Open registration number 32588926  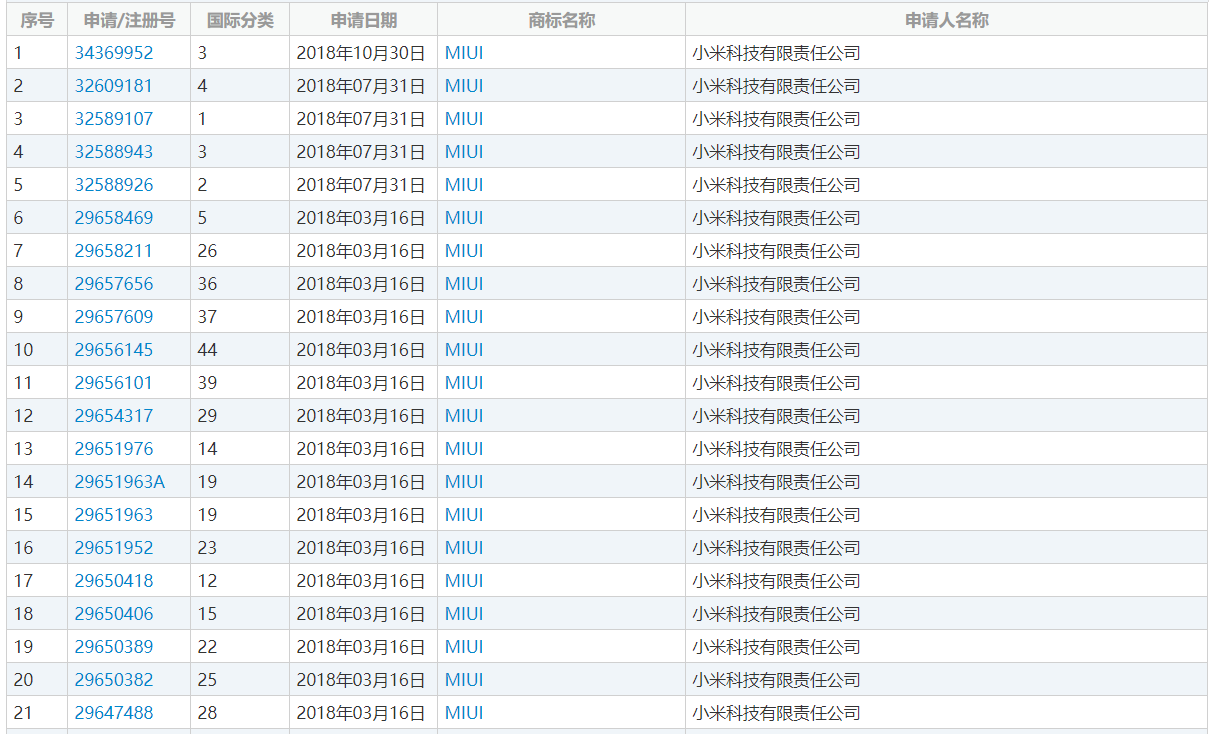114,185
